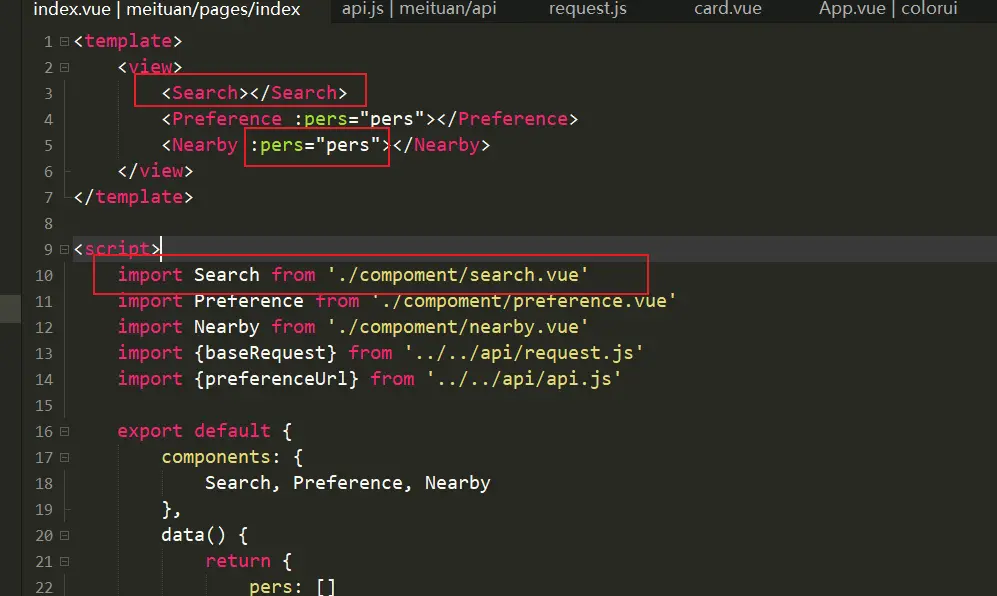Click 'pers: []' on line 22
This screenshot has width=997, height=596.
coord(292,586)
